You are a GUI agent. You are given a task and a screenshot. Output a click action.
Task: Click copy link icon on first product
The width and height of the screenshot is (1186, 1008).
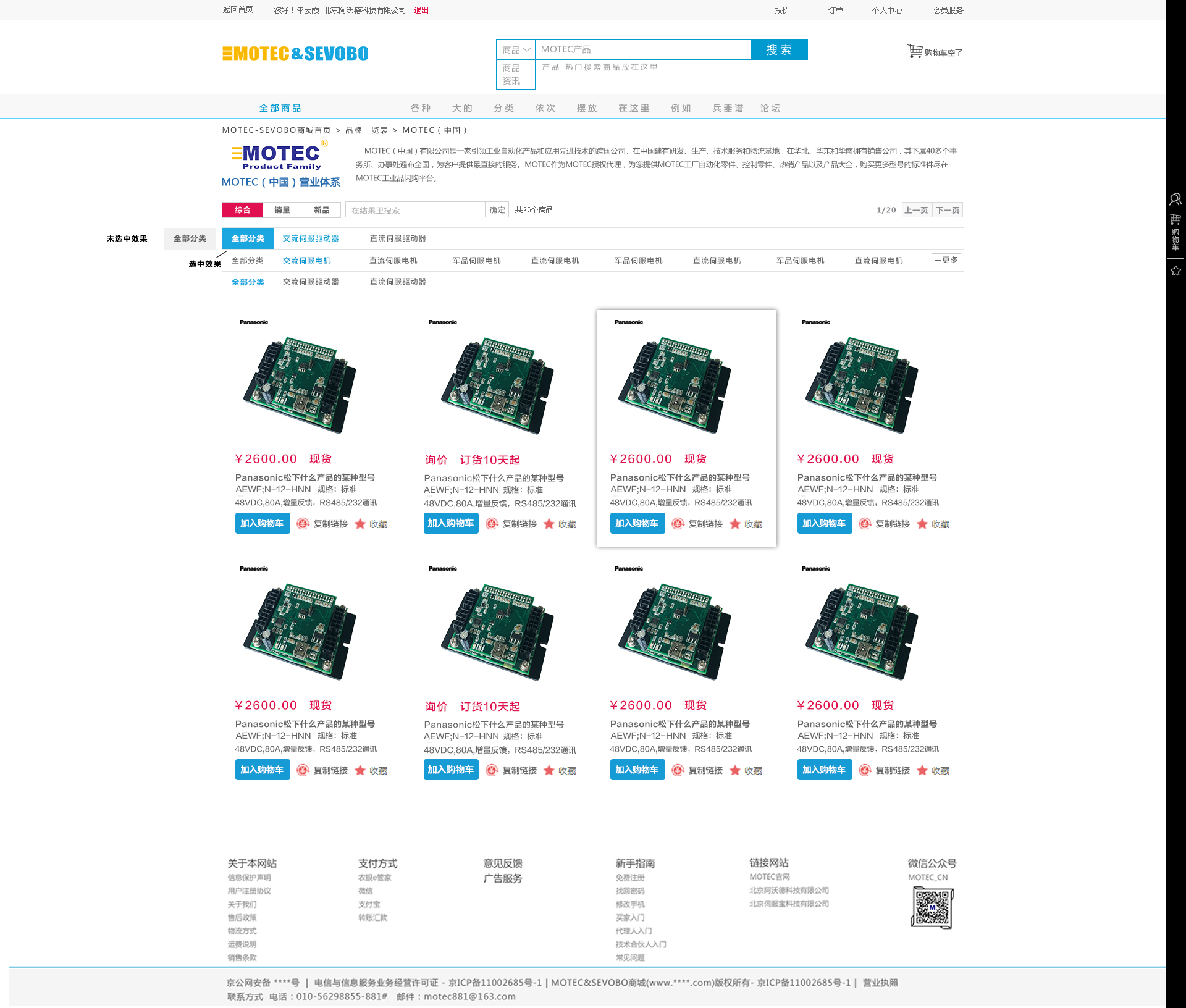[303, 524]
